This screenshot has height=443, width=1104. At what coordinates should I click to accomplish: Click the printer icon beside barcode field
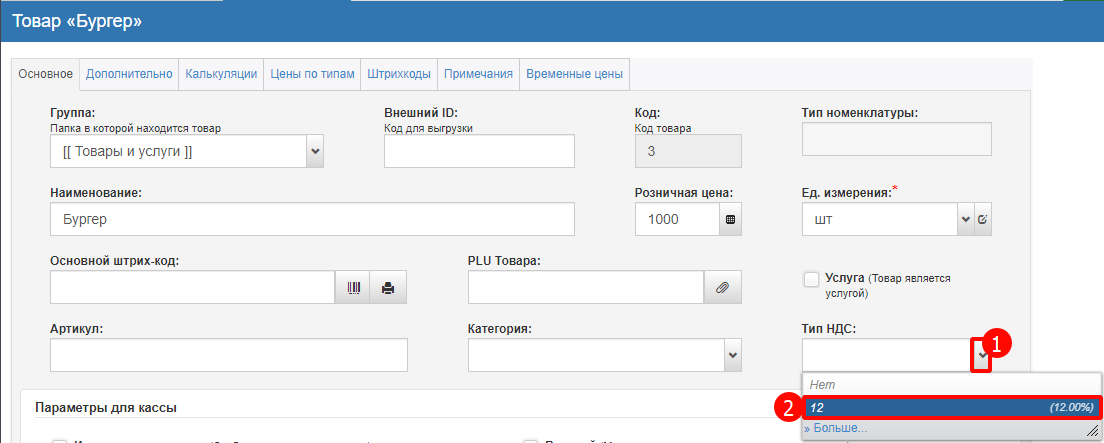pos(388,288)
